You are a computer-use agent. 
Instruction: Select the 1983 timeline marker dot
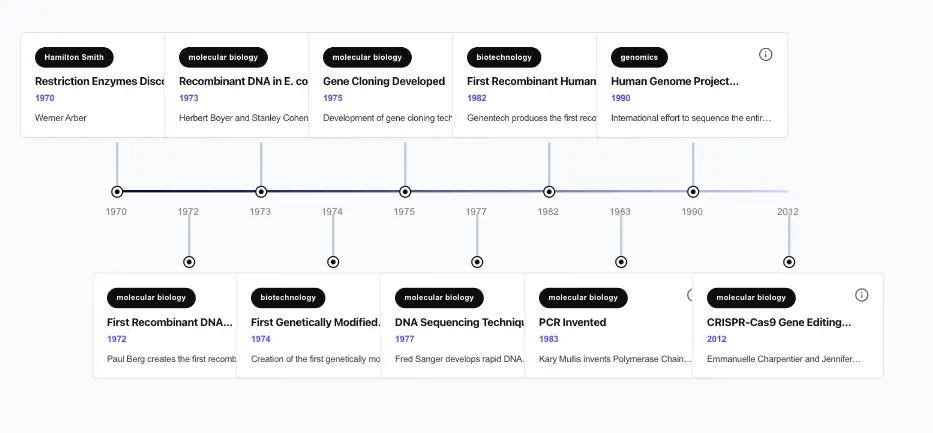[x=621, y=262]
